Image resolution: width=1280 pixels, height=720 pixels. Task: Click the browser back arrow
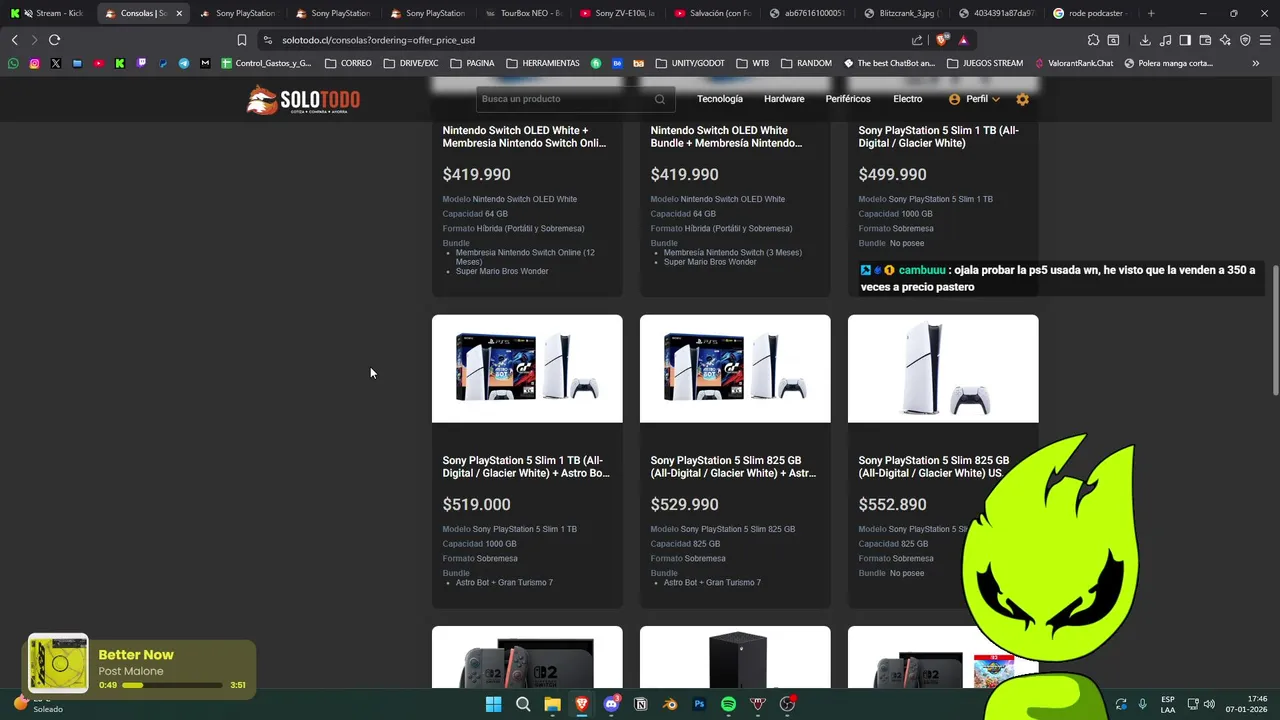pyautogui.click(x=14, y=40)
